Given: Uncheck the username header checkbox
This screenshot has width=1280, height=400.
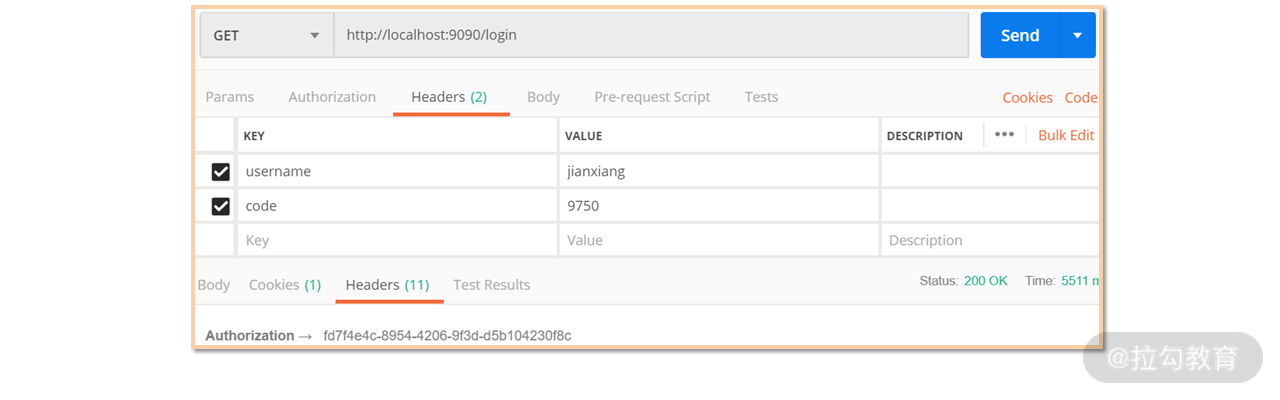Looking at the screenshot, I should (221, 172).
